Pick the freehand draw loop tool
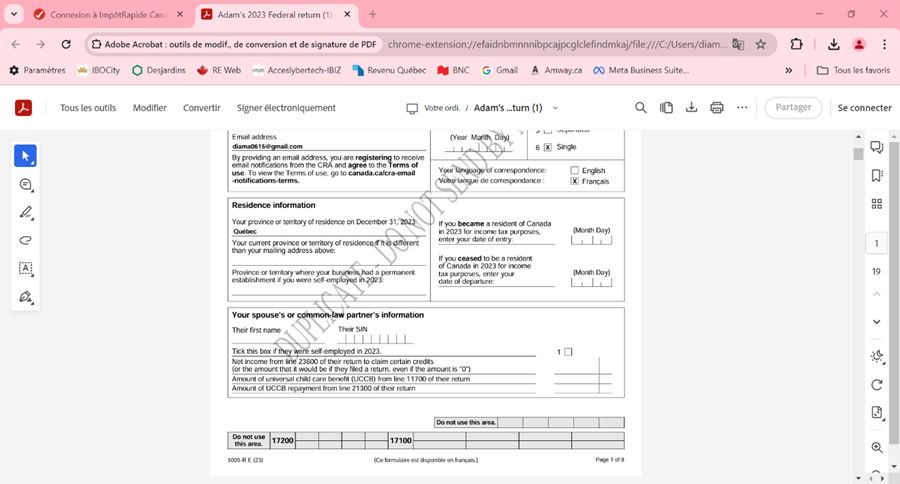The width and height of the screenshot is (900, 484). 25,240
